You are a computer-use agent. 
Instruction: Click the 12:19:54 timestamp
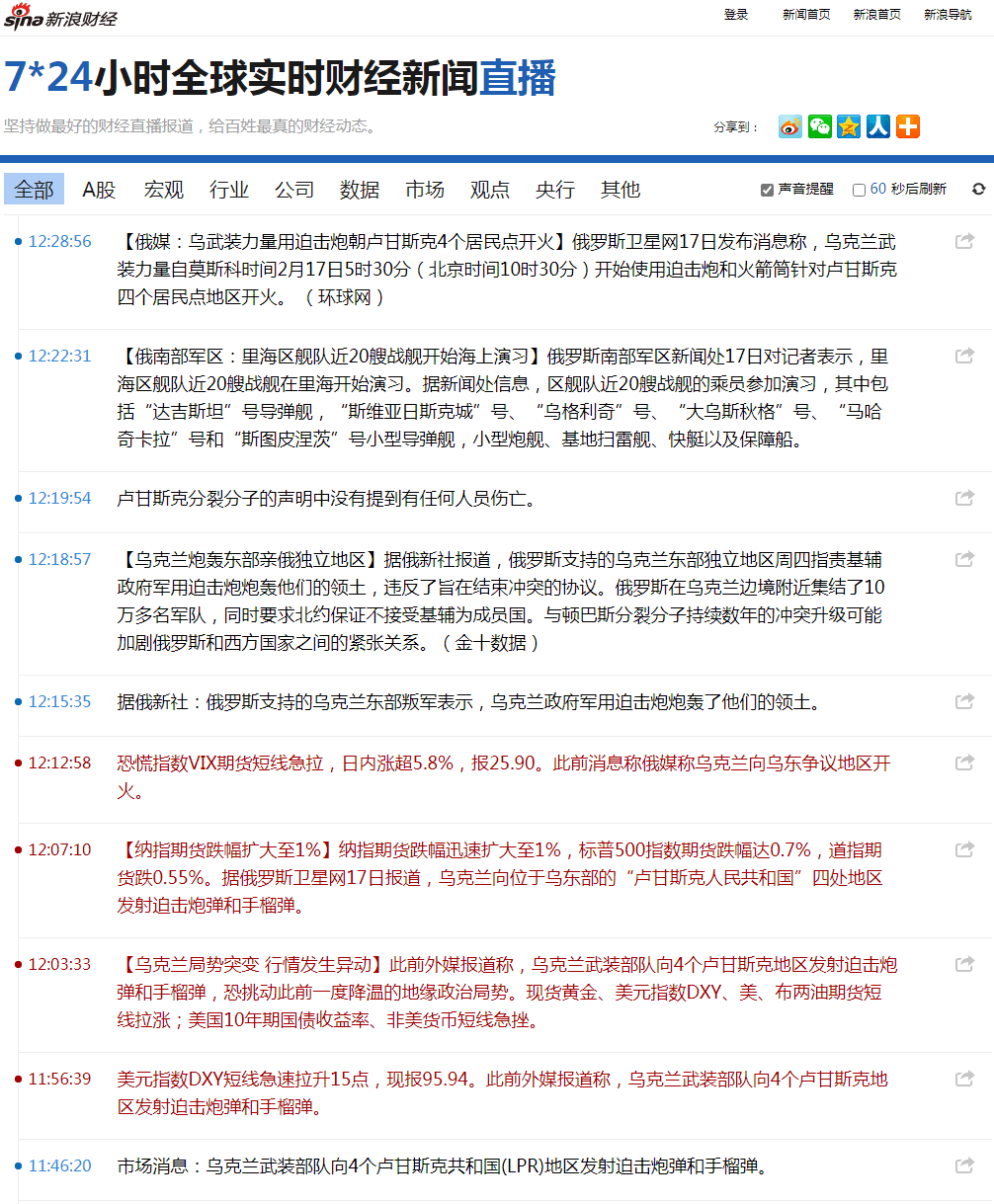[59, 498]
